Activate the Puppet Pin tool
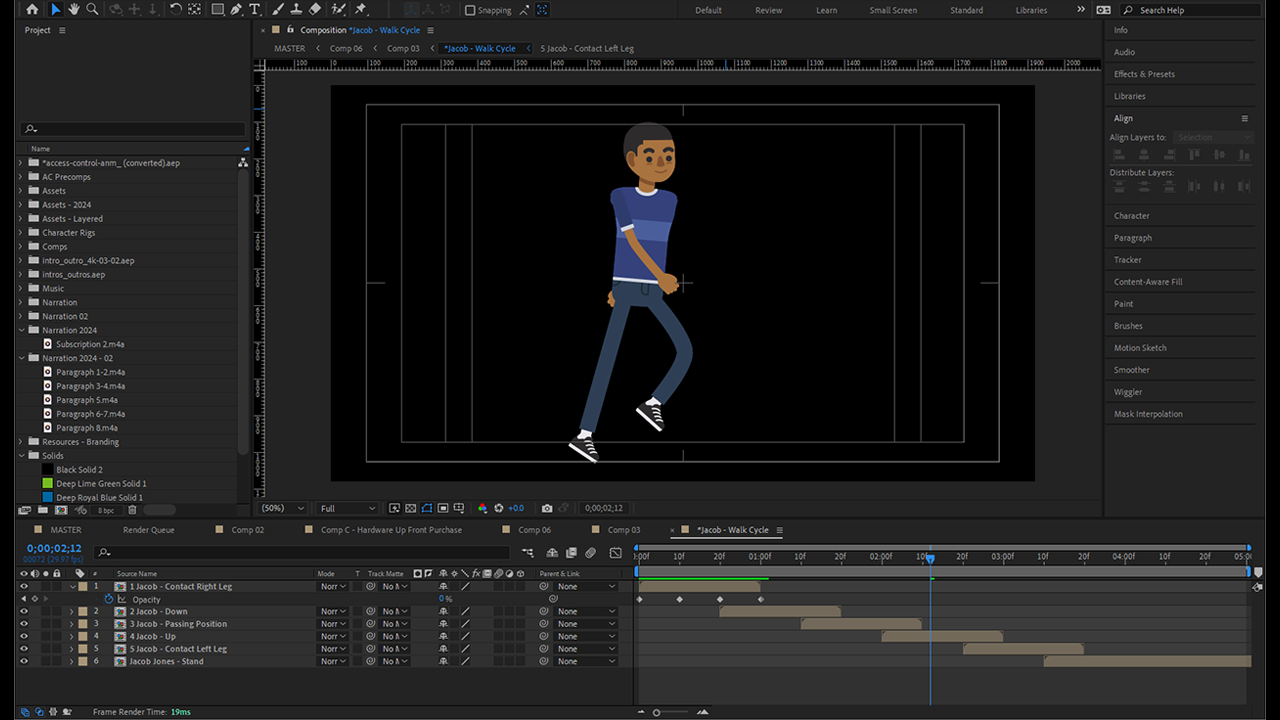The image size is (1280, 720). 360,9
